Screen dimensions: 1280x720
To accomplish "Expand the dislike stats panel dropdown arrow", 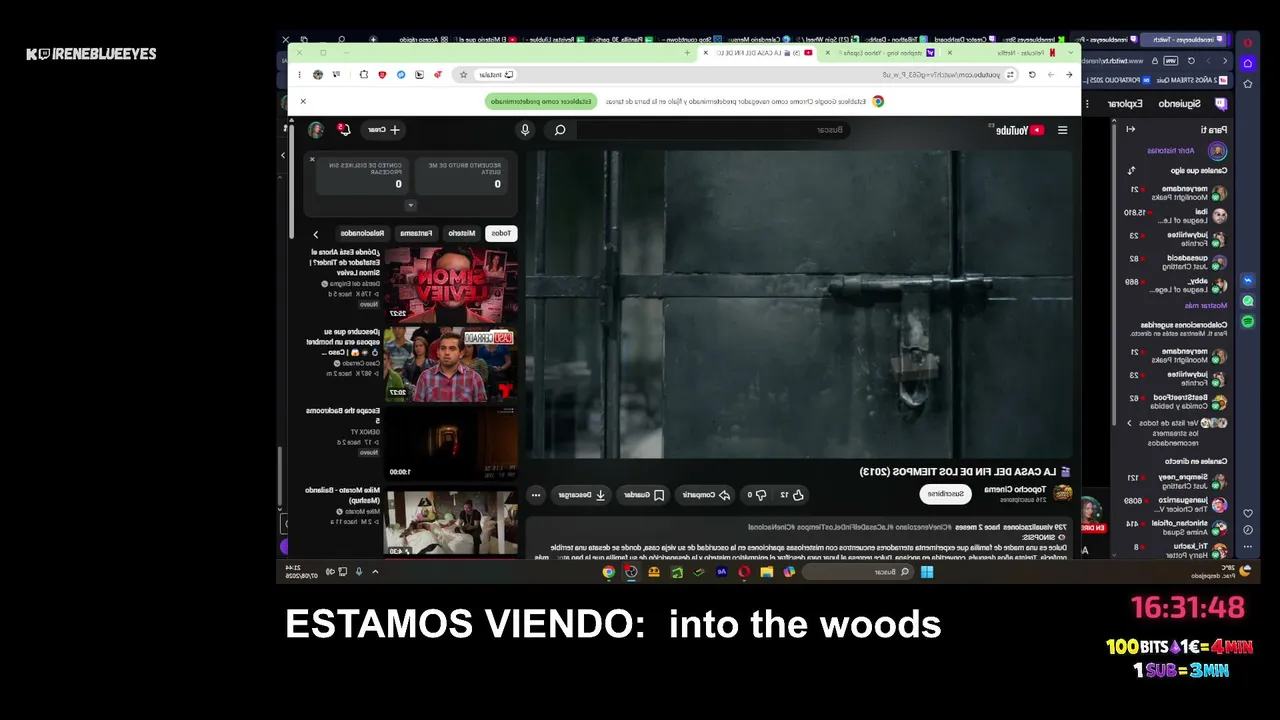I will [410, 205].
